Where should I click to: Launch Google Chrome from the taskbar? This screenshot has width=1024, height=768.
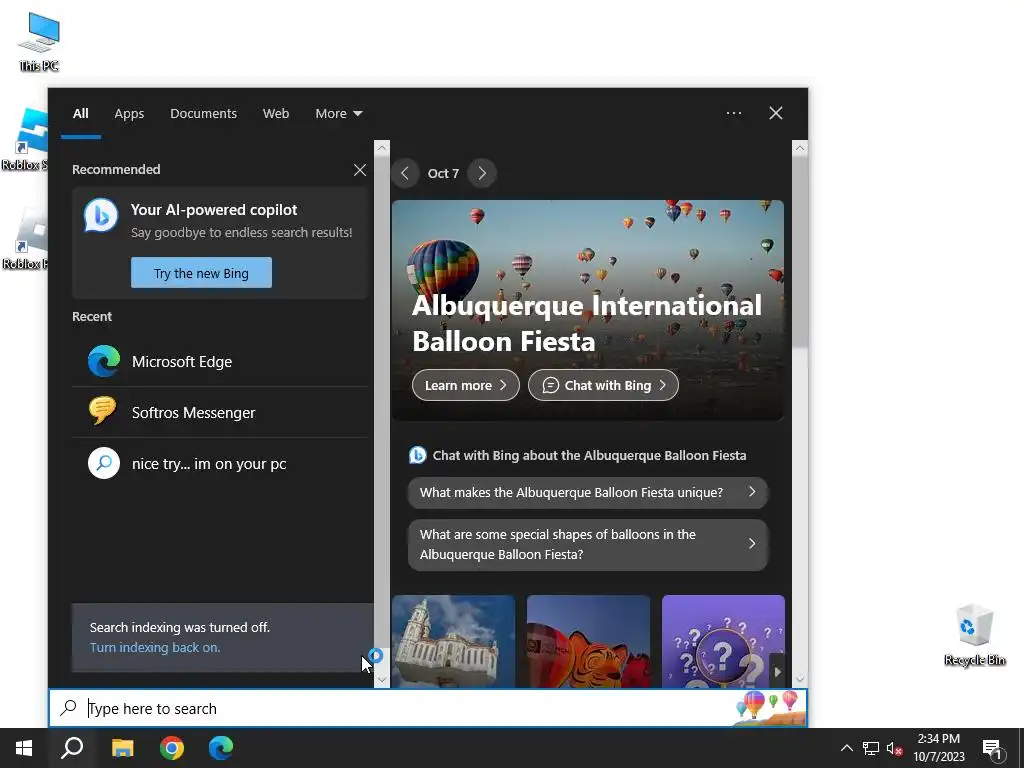pos(172,748)
